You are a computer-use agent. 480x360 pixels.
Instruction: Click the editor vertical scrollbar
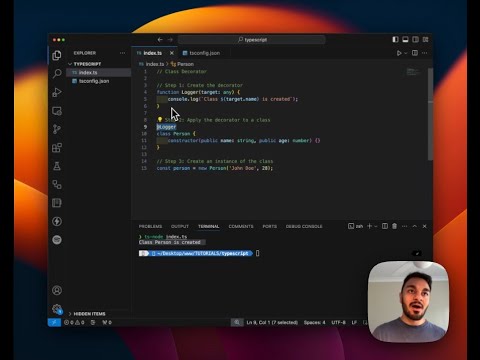(x=430, y=113)
